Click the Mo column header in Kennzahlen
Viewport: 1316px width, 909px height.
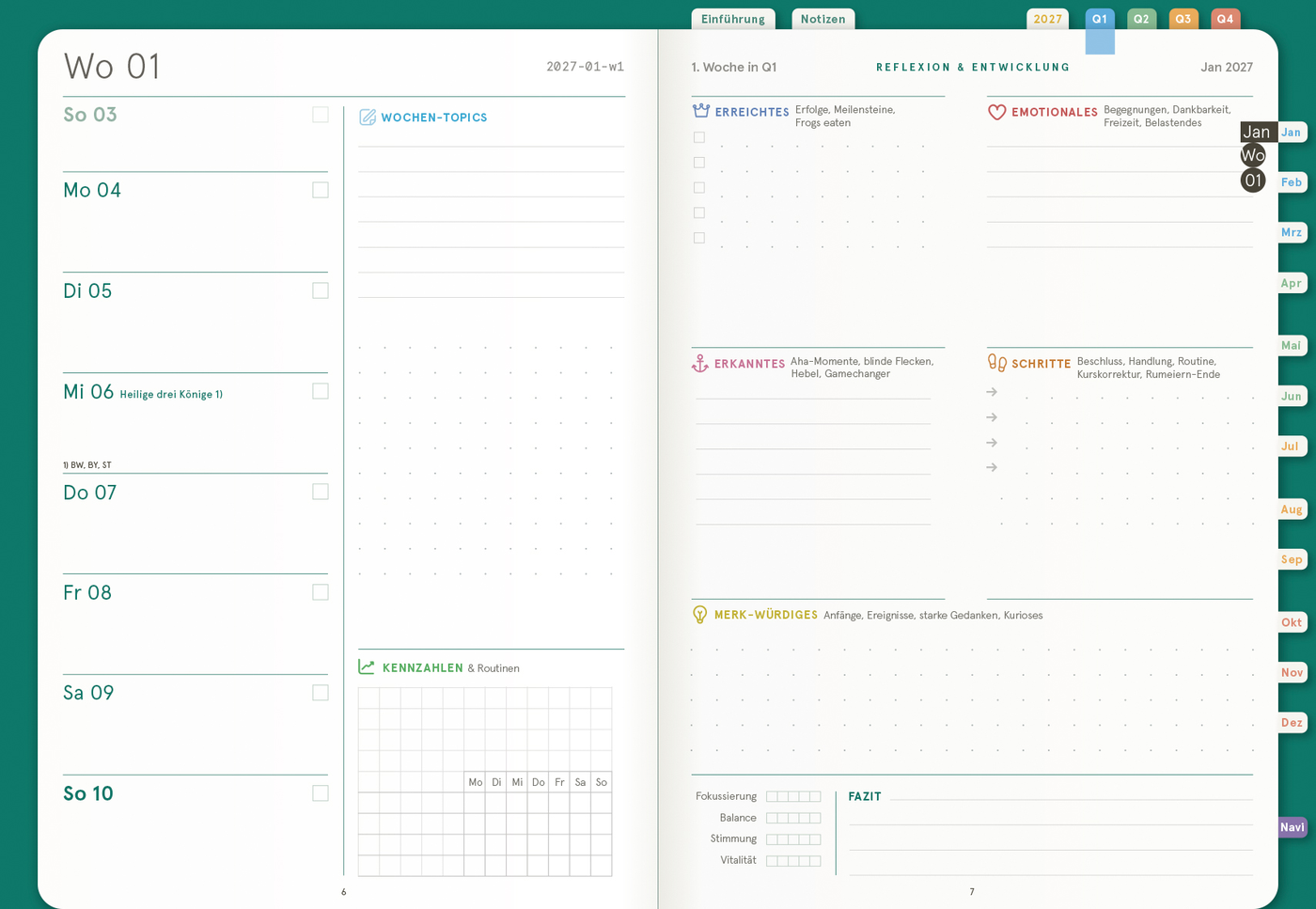coord(476,782)
